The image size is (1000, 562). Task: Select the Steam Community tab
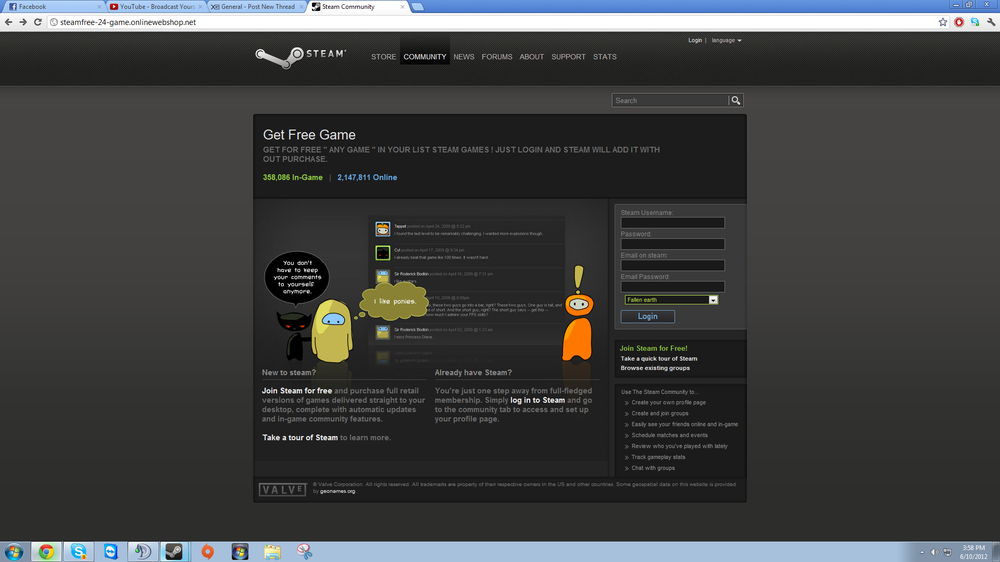(357, 6)
